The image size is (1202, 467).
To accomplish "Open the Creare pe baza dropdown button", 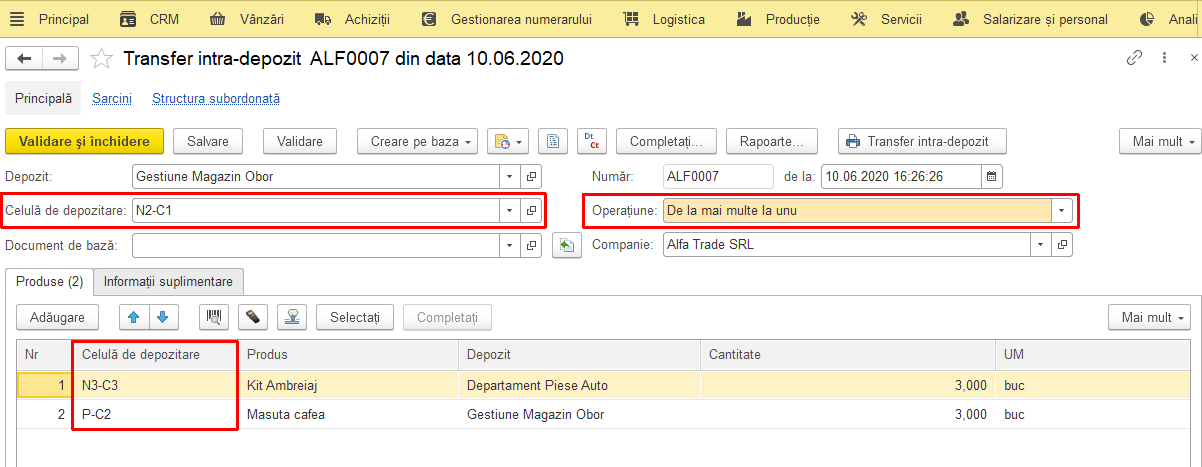I will 418,142.
